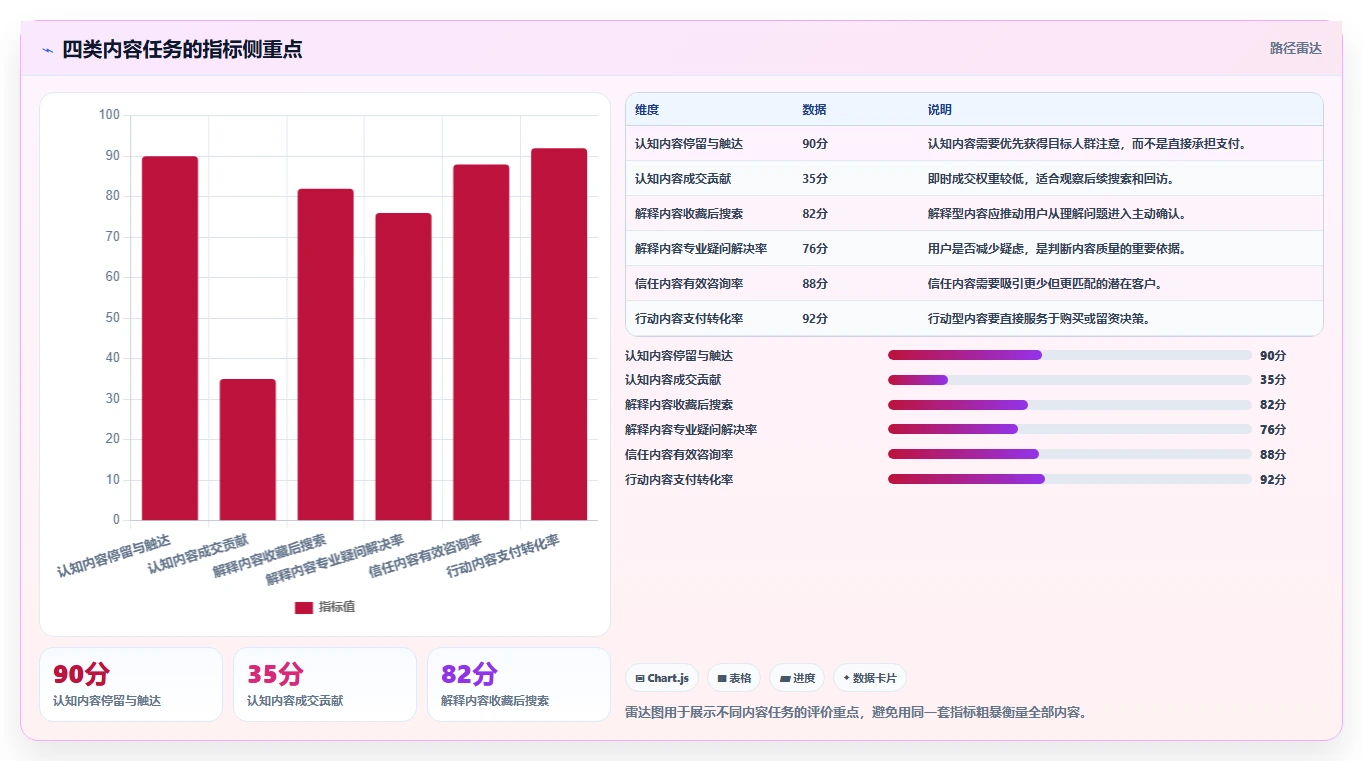Click the 数据 column header in the table
1363x761 pixels.
[x=814, y=110]
